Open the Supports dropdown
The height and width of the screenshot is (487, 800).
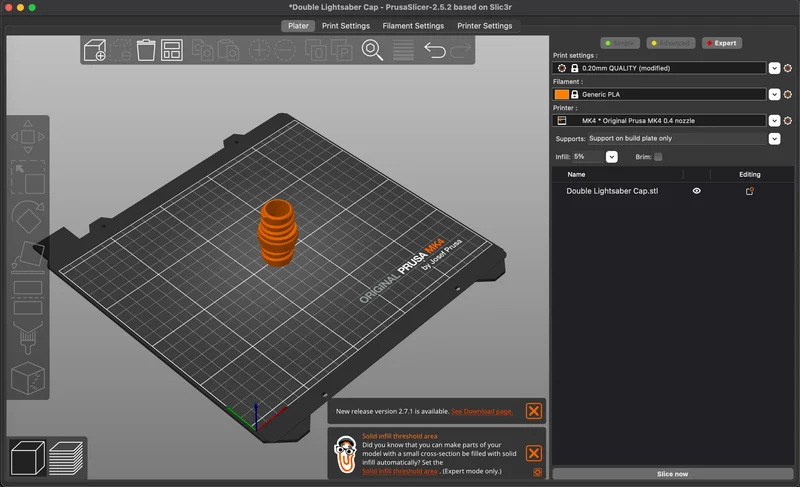[774, 139]
